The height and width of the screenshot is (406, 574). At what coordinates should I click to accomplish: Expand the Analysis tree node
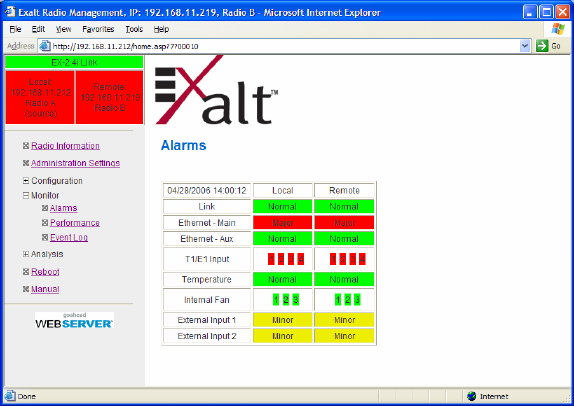point(26,254)
